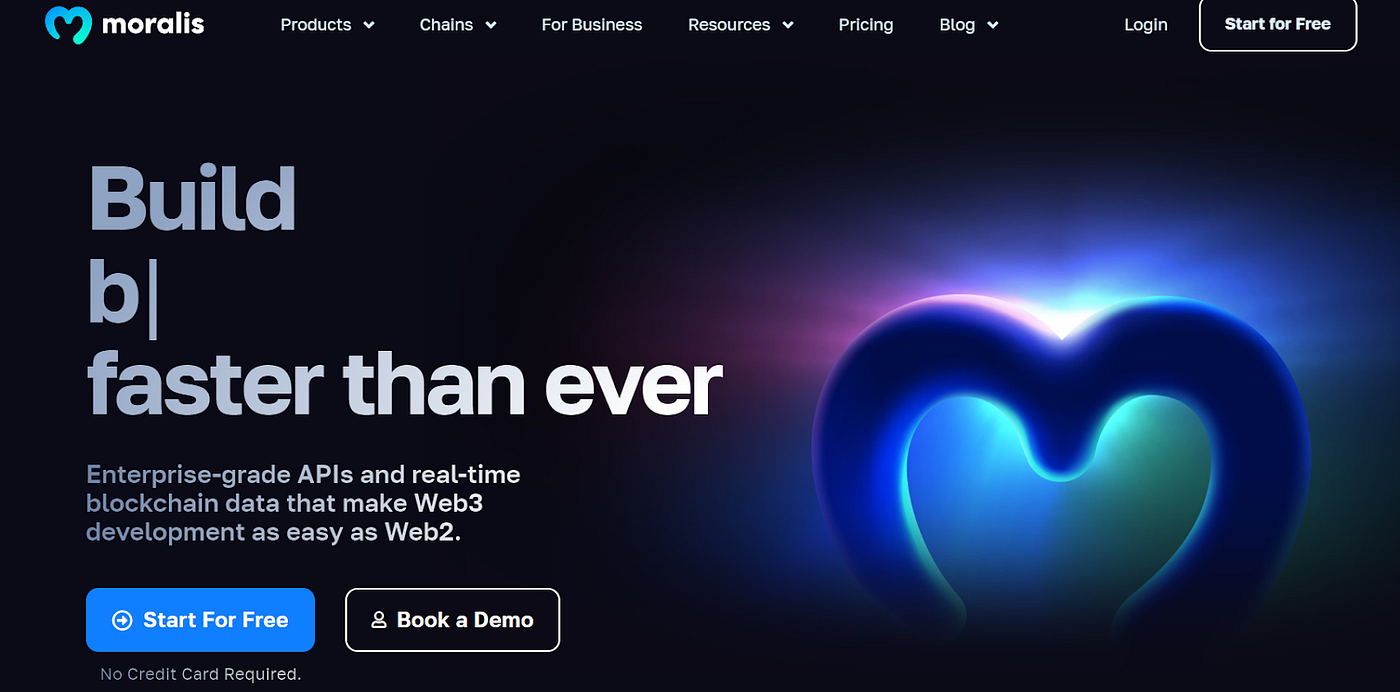This screenshot has height=692, width=1400.
Task: Expand the Chains dropdown chevron
Action: (491, 25)
